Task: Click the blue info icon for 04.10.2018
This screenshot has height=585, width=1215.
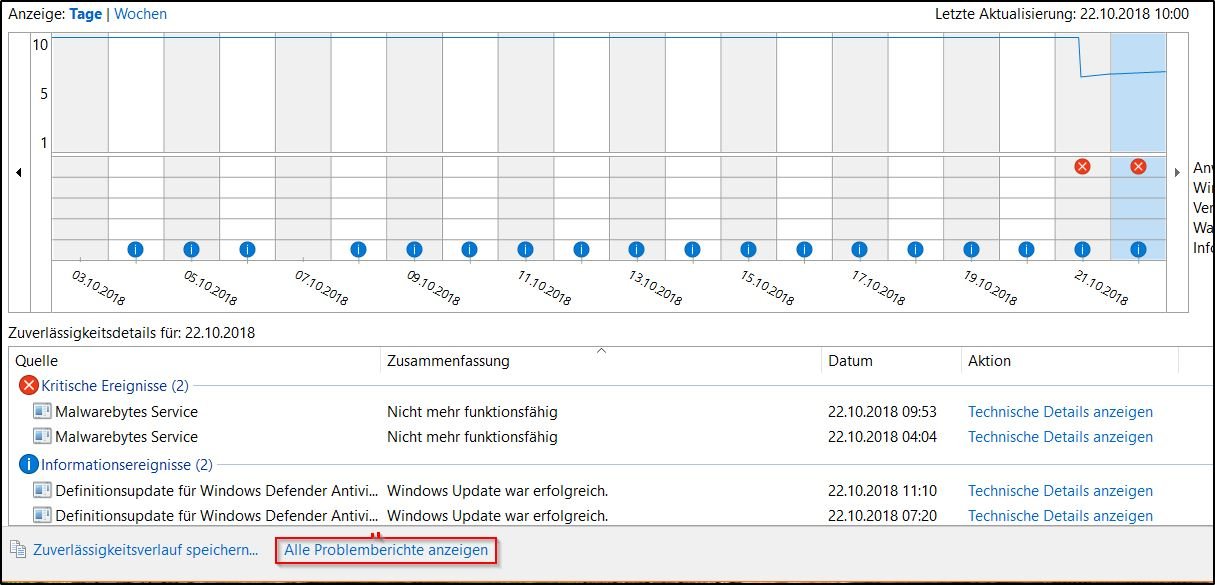Action: [x=136, y=249]
